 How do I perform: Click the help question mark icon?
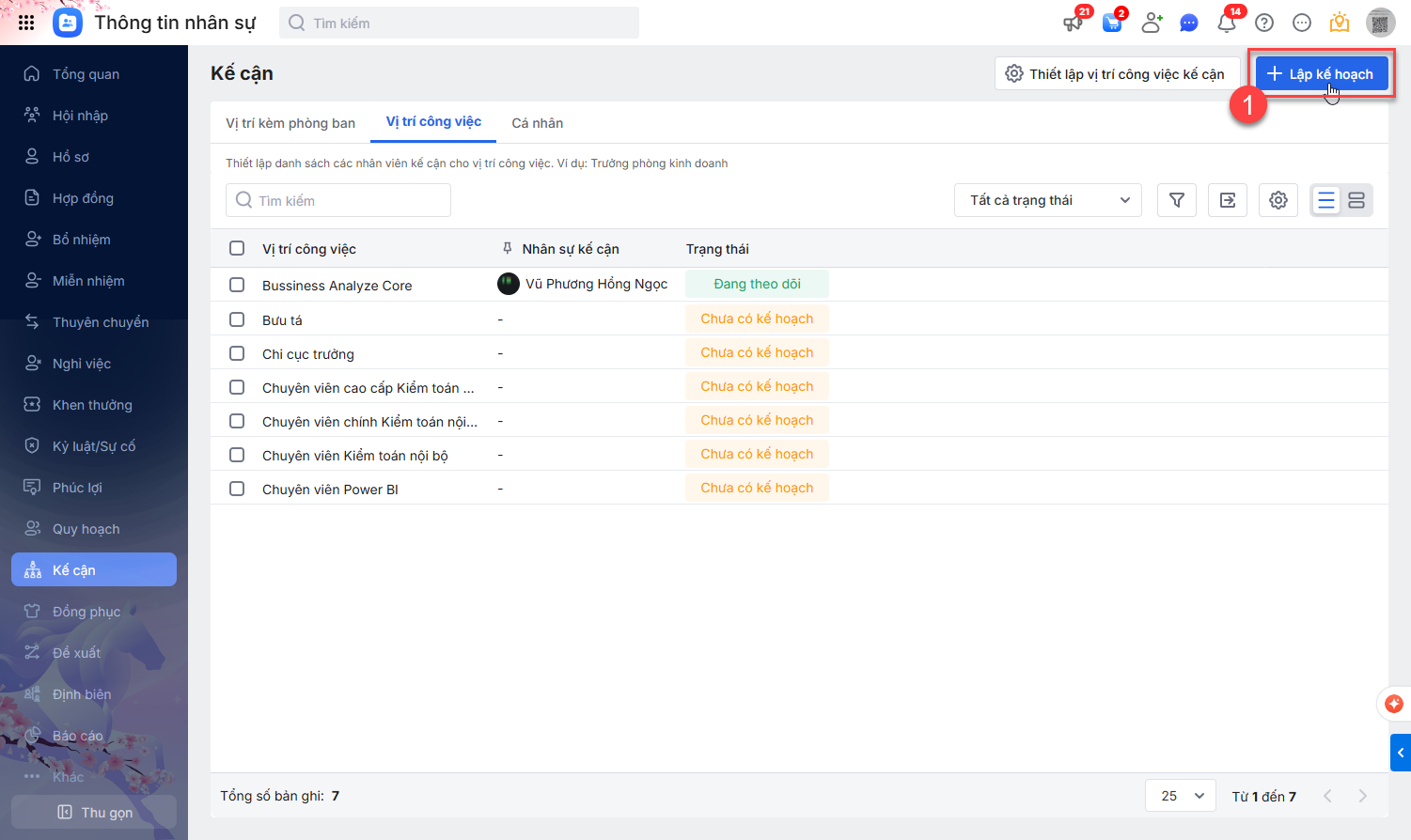[1264, 23]
